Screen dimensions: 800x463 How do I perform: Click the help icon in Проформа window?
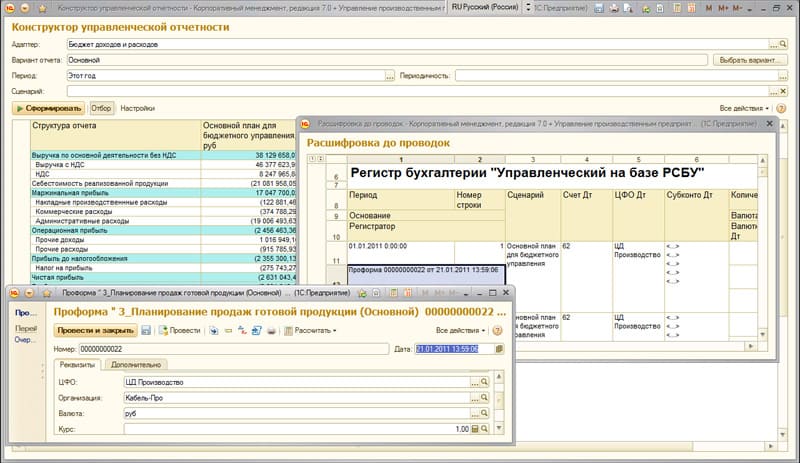(497, 330)
